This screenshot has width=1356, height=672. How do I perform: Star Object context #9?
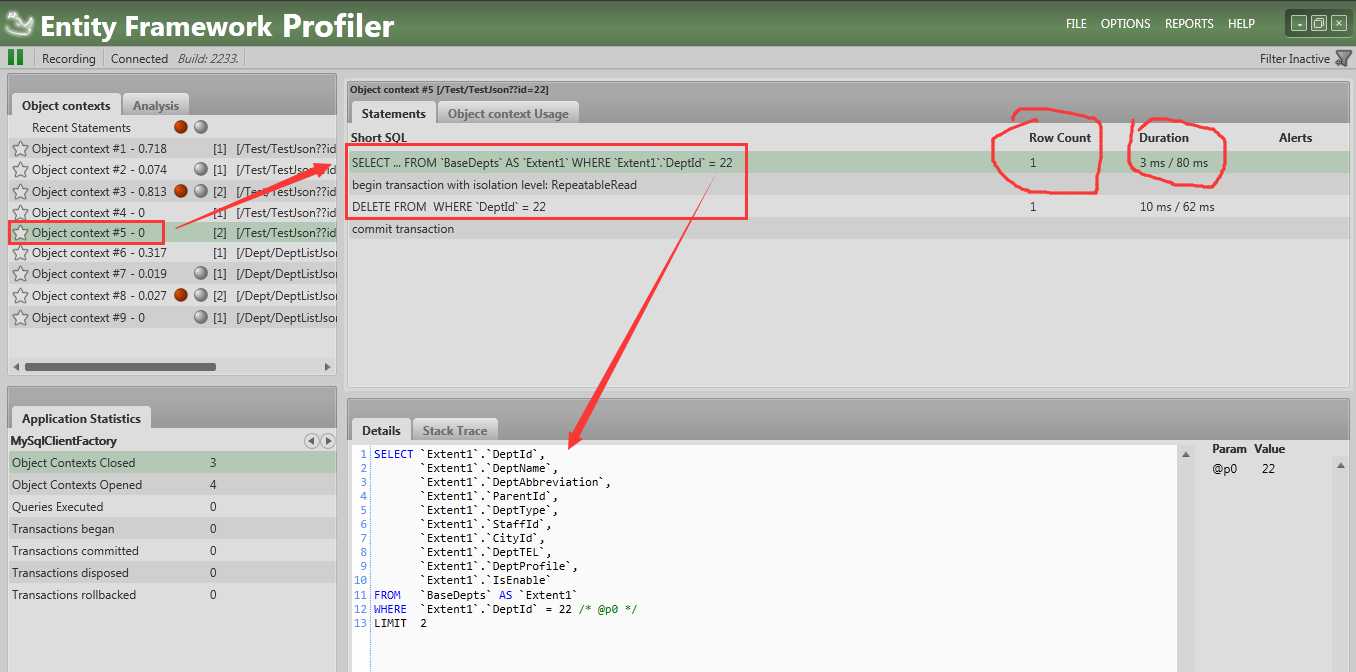tap(20, 318)
